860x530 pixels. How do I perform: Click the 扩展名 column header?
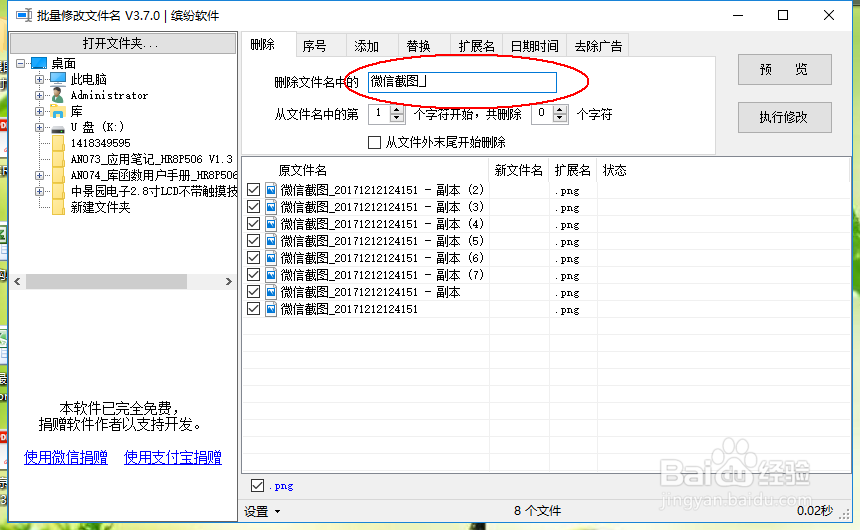(x=573, y=171)
